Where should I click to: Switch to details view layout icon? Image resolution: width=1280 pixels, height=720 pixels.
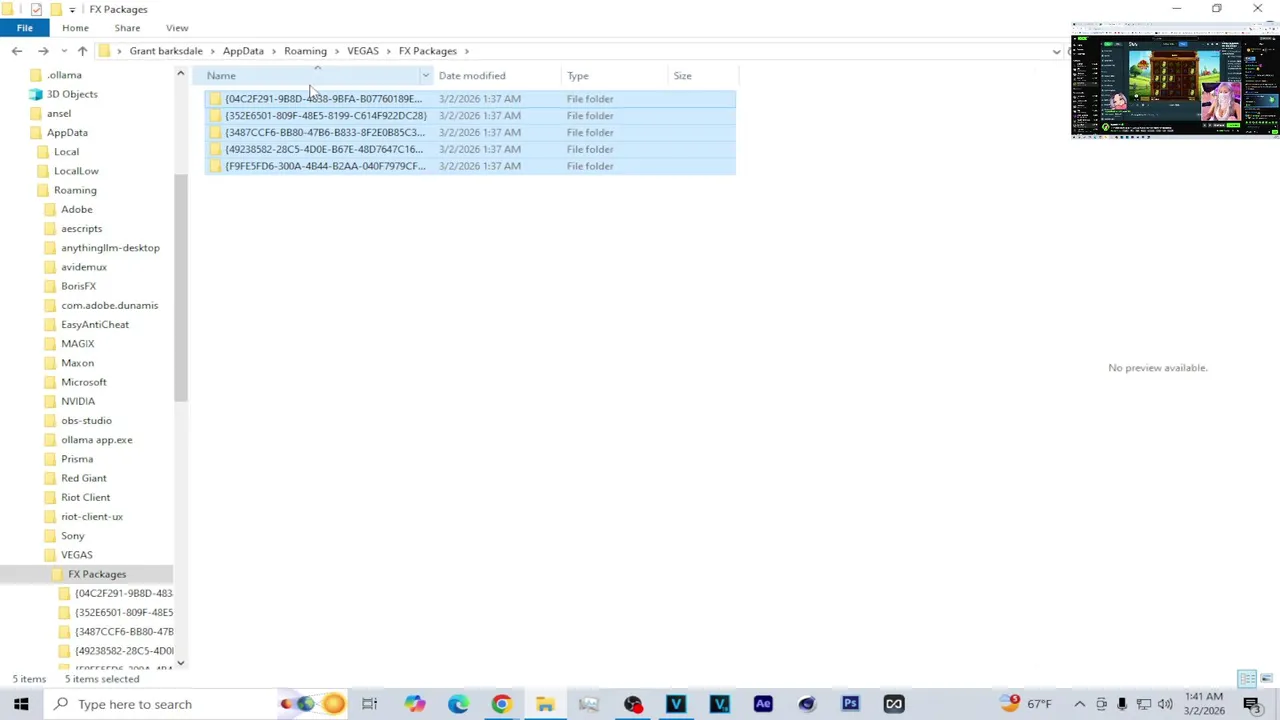[x=1247, y=679]
